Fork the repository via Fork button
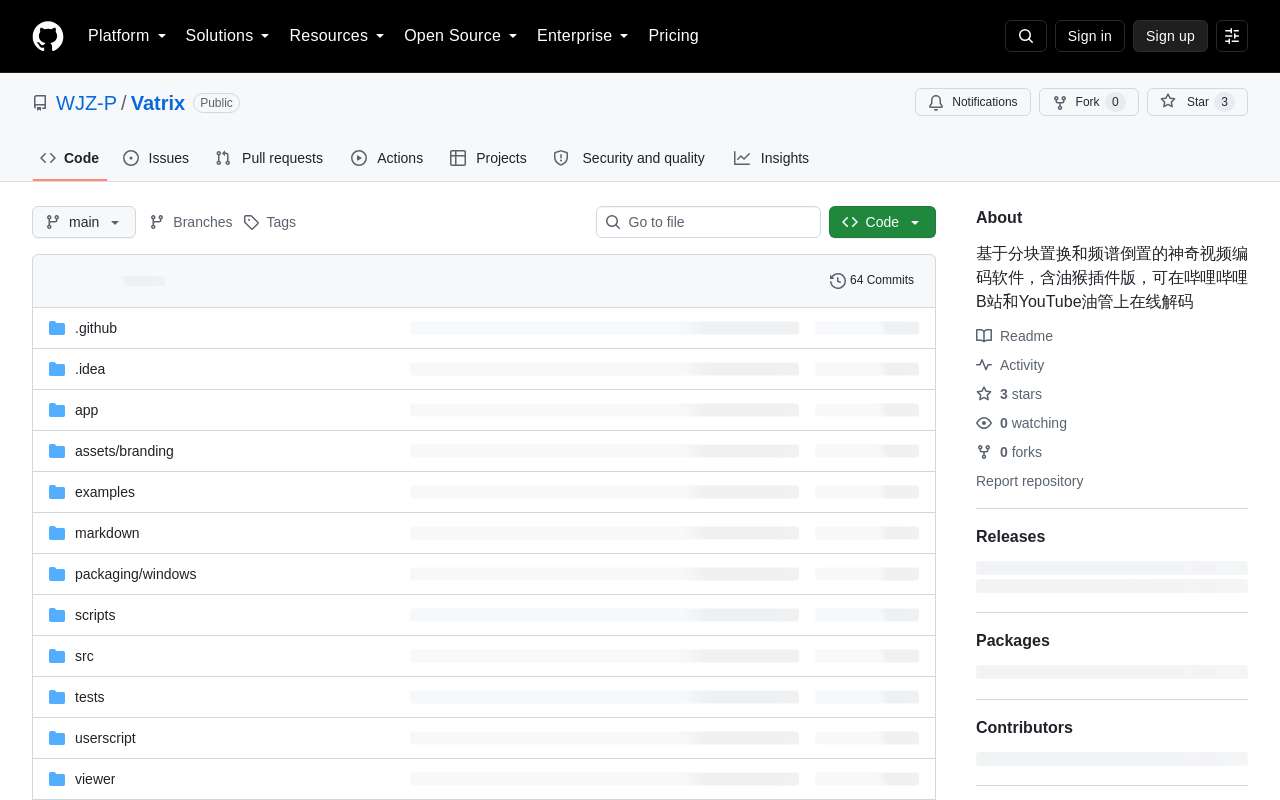 pos(1088,102)
